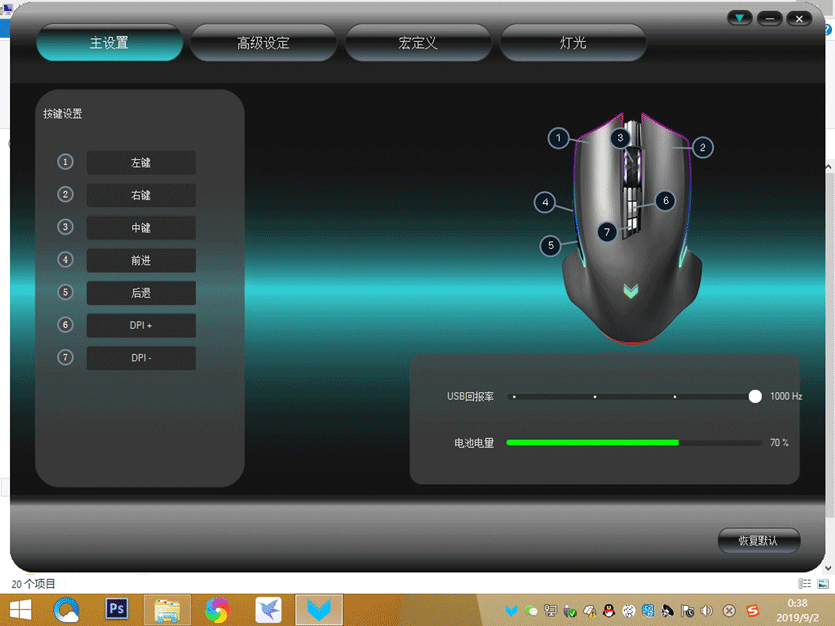Click side button marker 5 on mouse
The width and height of the screenshot is (835, 626).
point(550,245)
